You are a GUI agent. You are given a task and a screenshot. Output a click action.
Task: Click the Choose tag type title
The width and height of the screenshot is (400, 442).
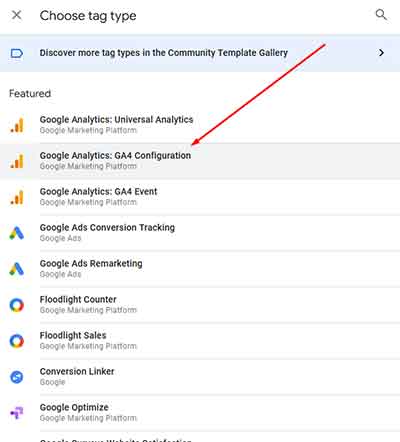(x=88, y=16)
